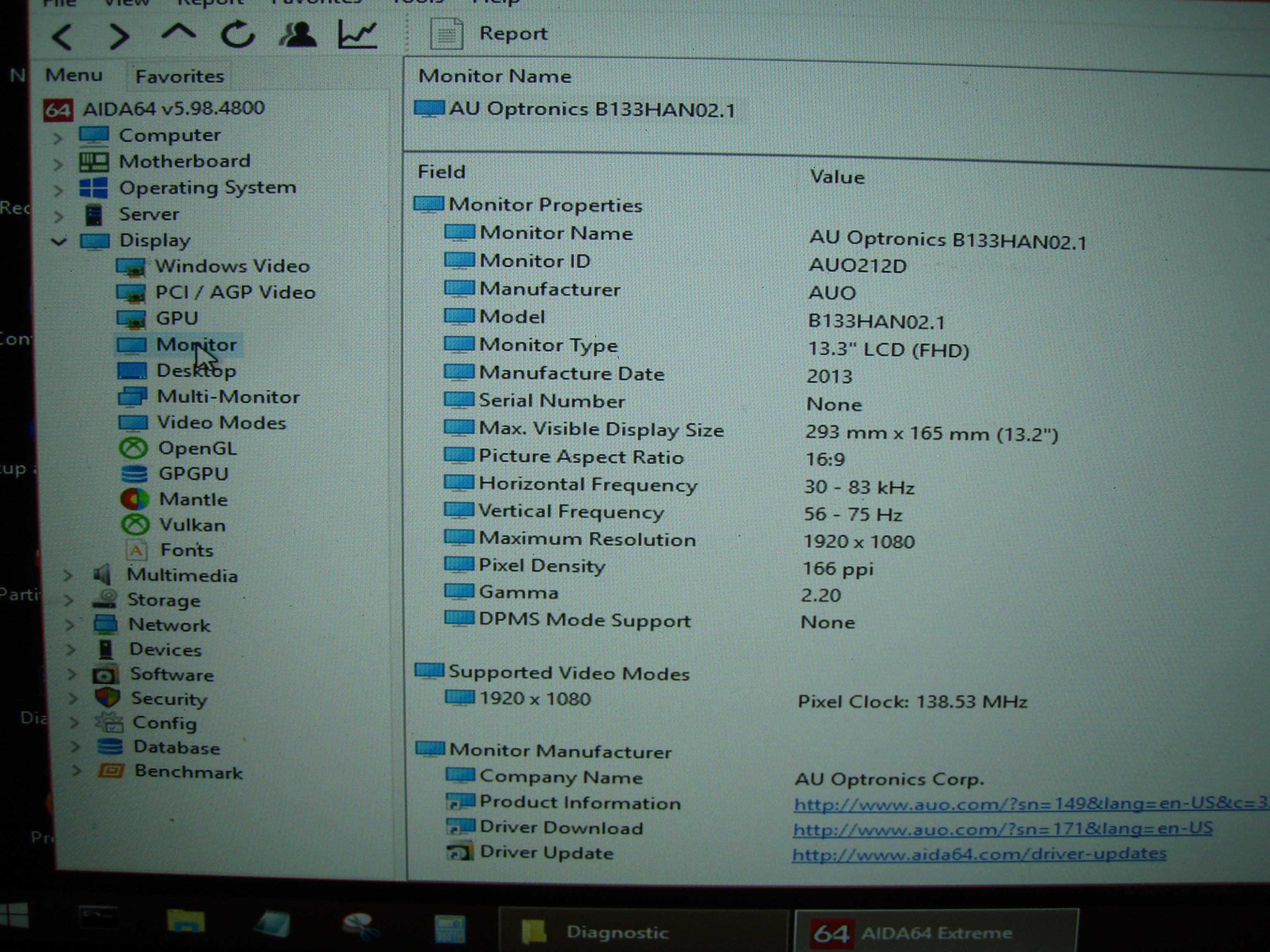Expand the Network tree node
Screen dimensions: 1270x952
[70, 625]
